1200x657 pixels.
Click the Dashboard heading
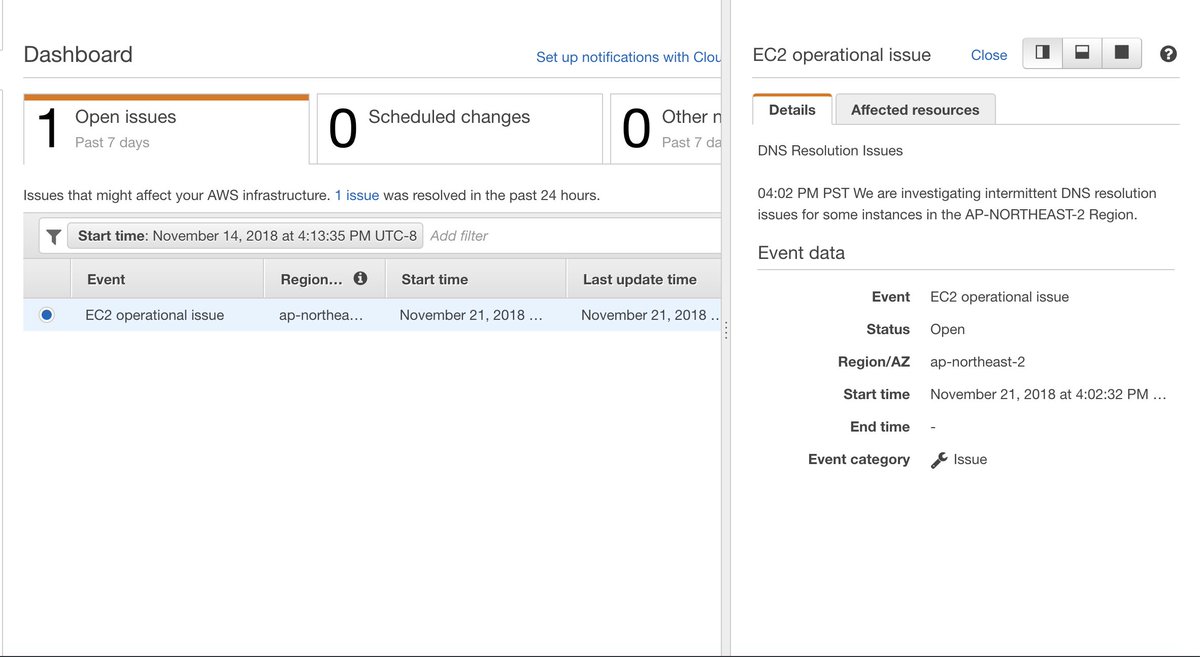click(x=78, y=55)
